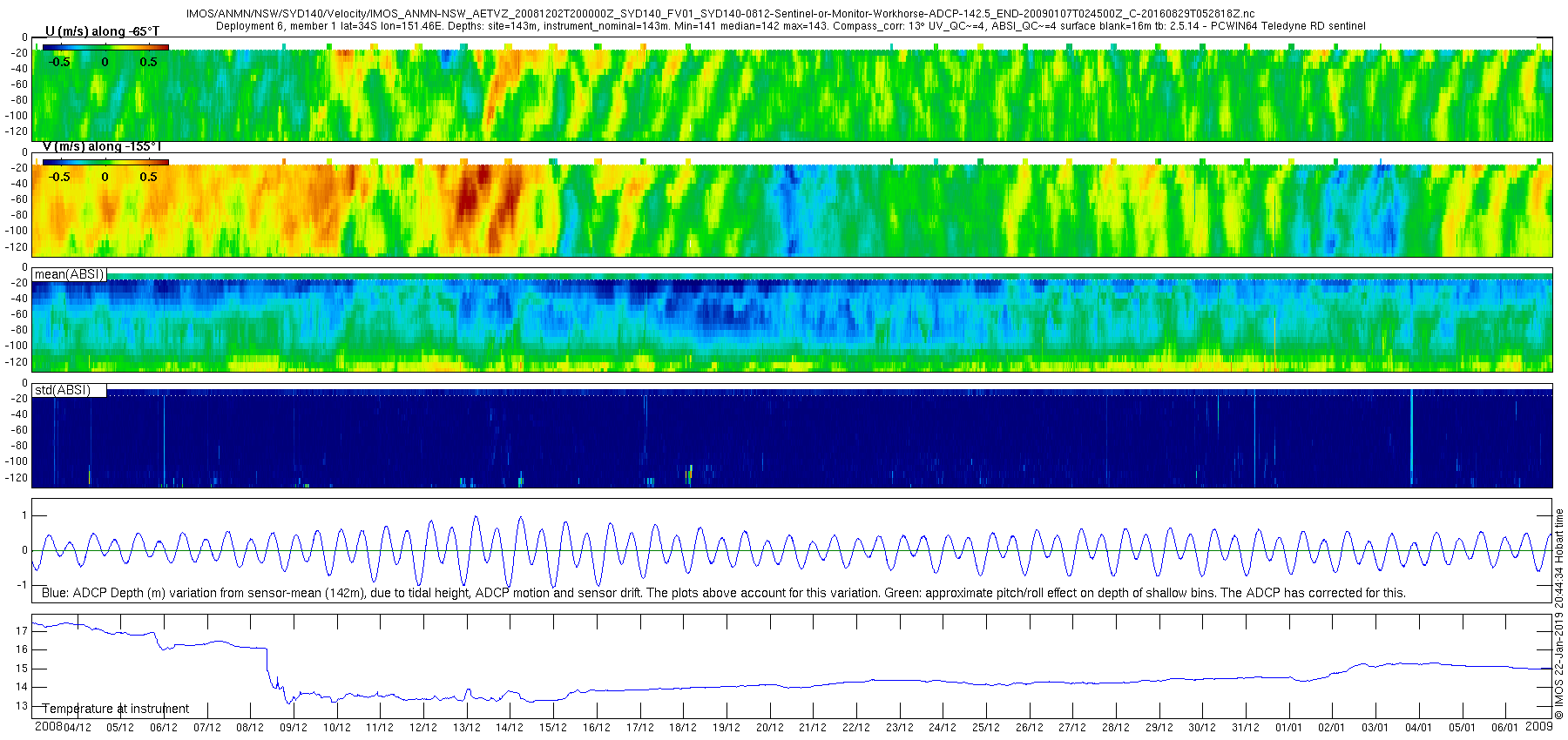Select the 'U (m/s) along -65°T' panel title
The height and width of the screenshot is (740, 1568).
[102, 31]
